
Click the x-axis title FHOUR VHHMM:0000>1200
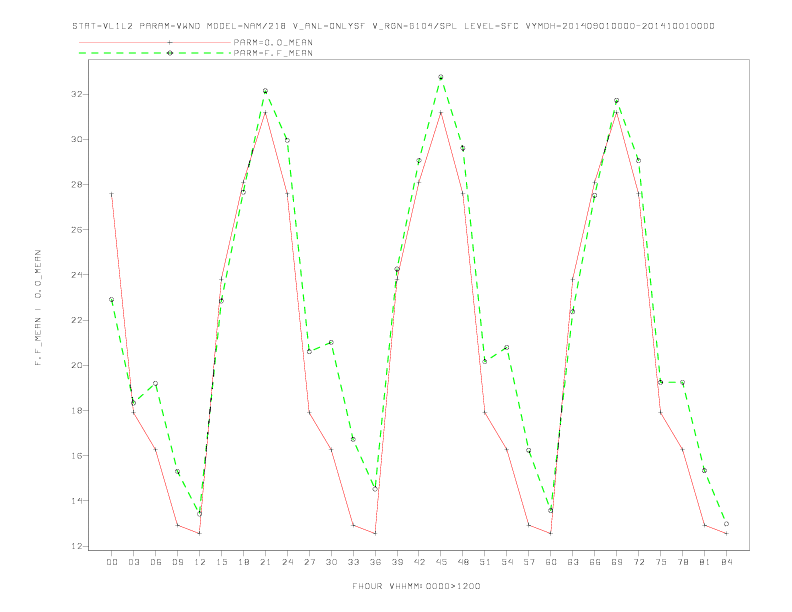tap(416, 586)
